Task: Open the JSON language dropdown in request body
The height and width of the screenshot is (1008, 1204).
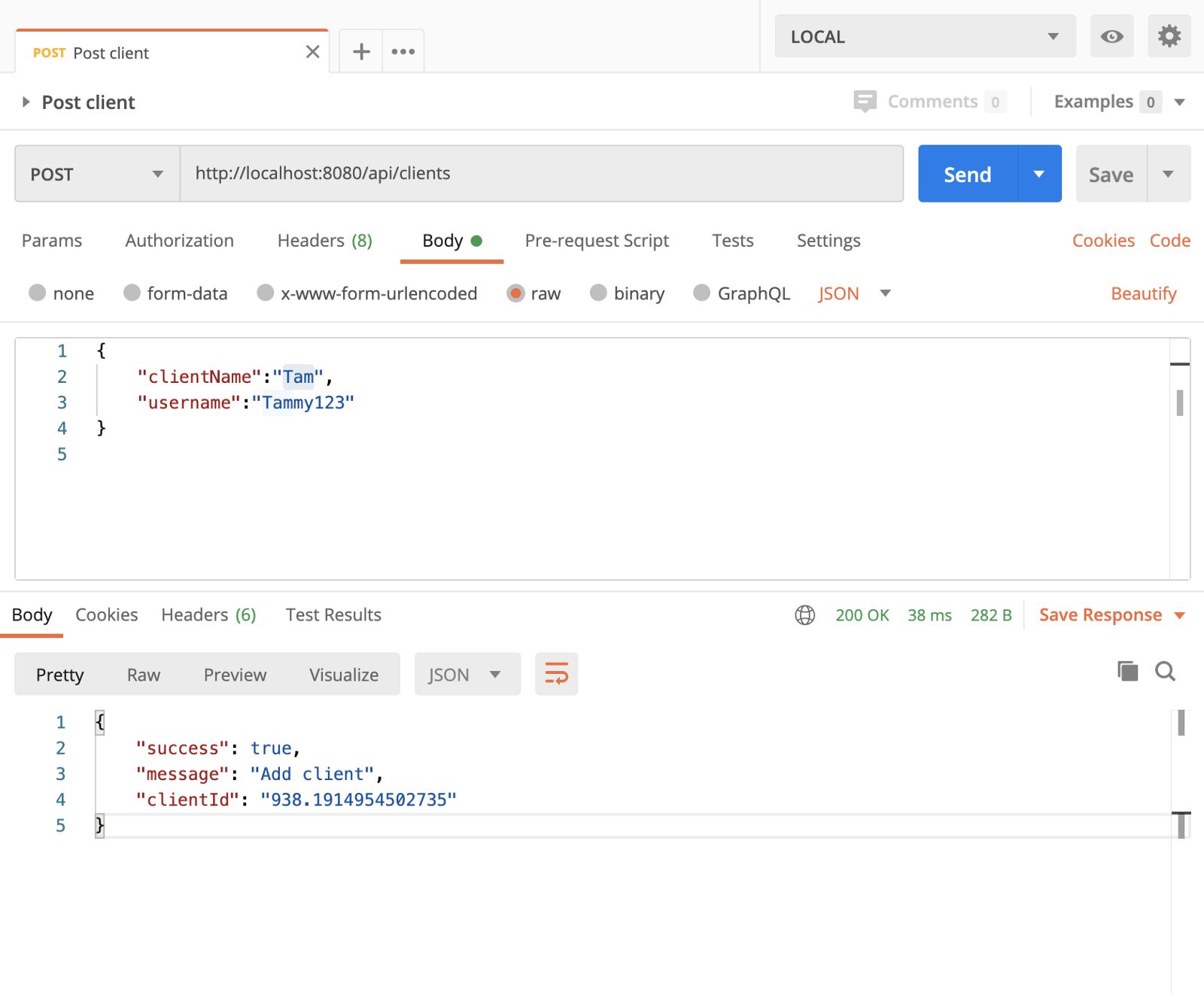Action: point(854,293)
